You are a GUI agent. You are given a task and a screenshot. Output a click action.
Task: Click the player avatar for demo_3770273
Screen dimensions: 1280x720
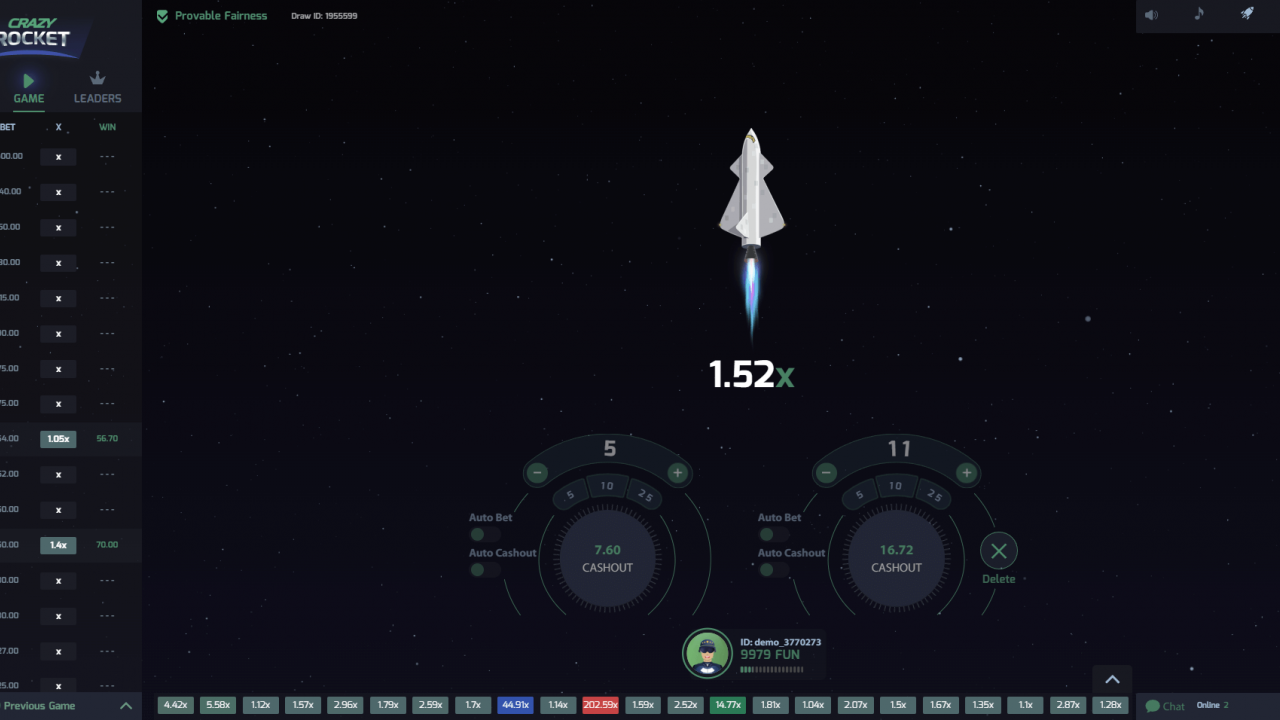tap(708, 652)
